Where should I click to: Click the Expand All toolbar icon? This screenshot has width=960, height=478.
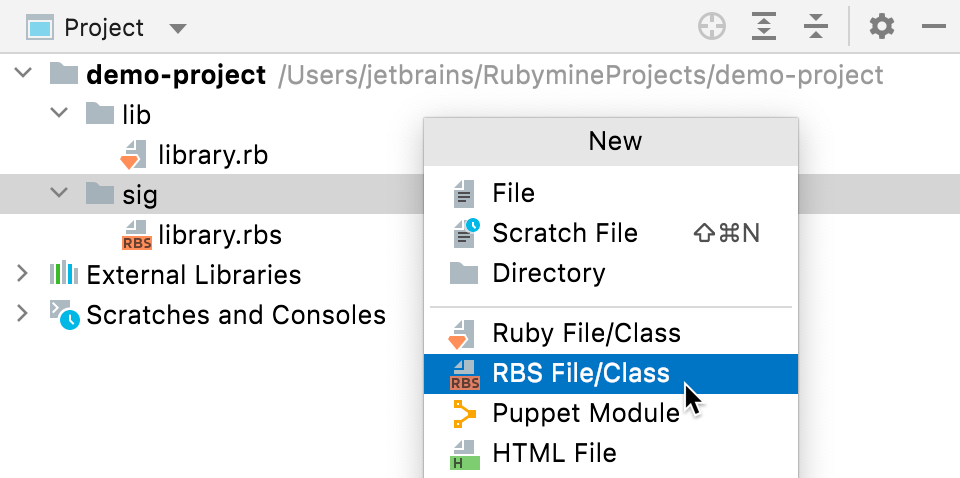[x=764, y=27]
